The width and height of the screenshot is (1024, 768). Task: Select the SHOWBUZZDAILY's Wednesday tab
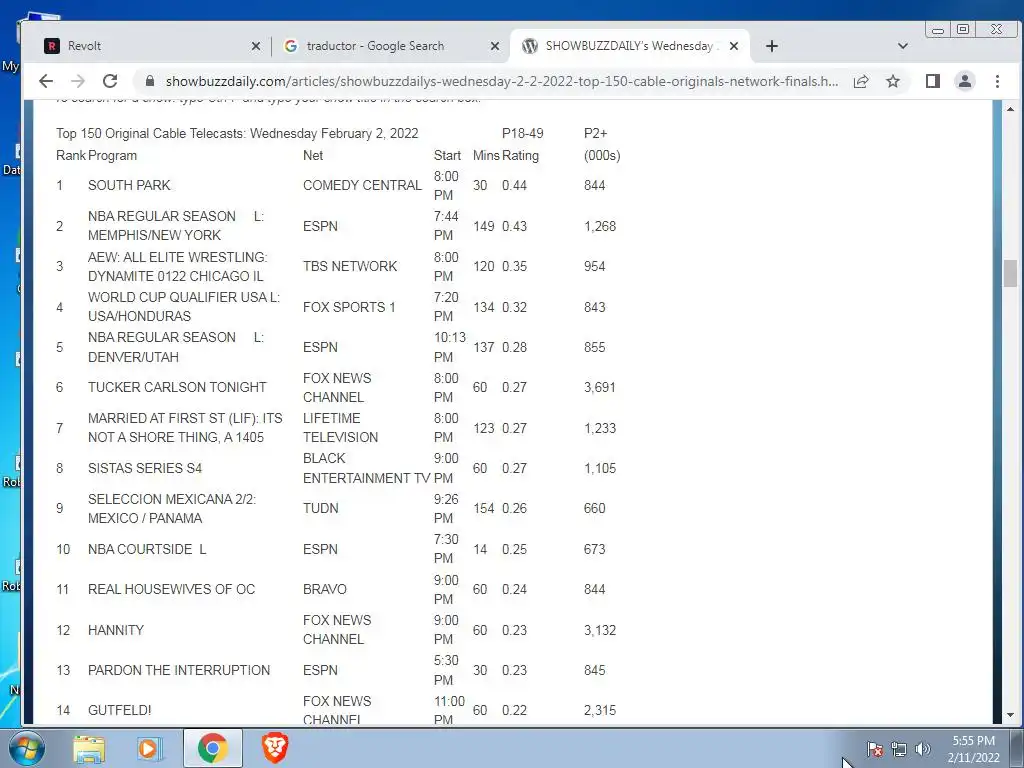click(630, 46)
